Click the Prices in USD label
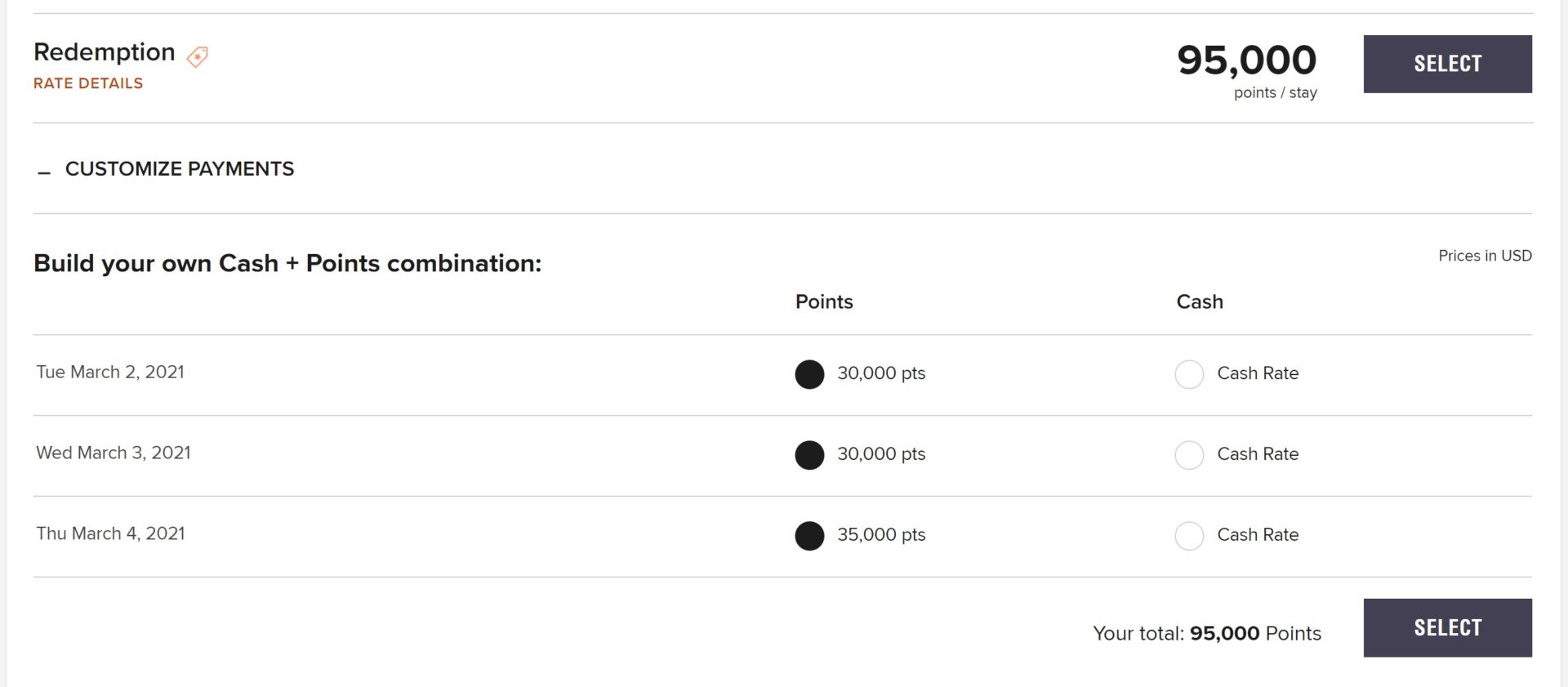 1485,256
